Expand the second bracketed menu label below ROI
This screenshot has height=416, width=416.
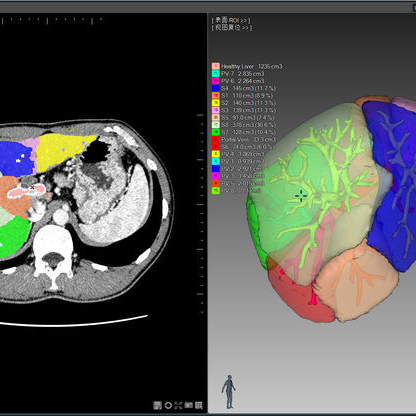(x=232, y=28)
